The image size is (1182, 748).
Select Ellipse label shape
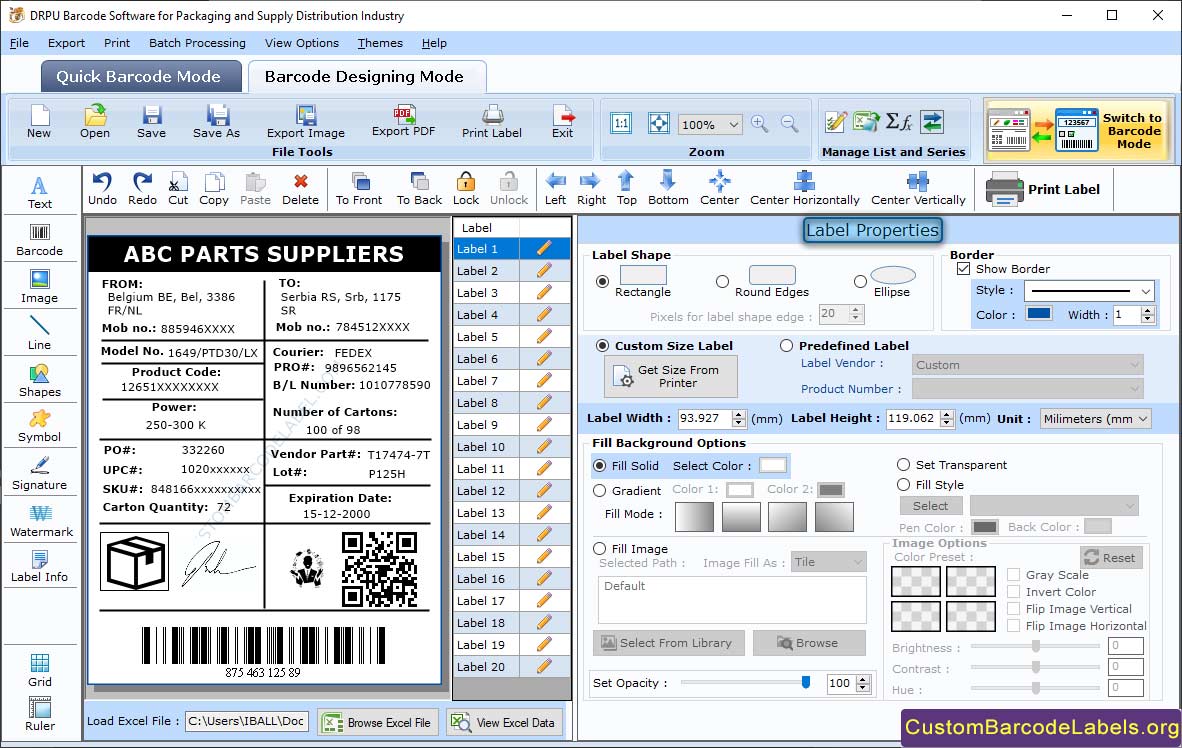860,281
